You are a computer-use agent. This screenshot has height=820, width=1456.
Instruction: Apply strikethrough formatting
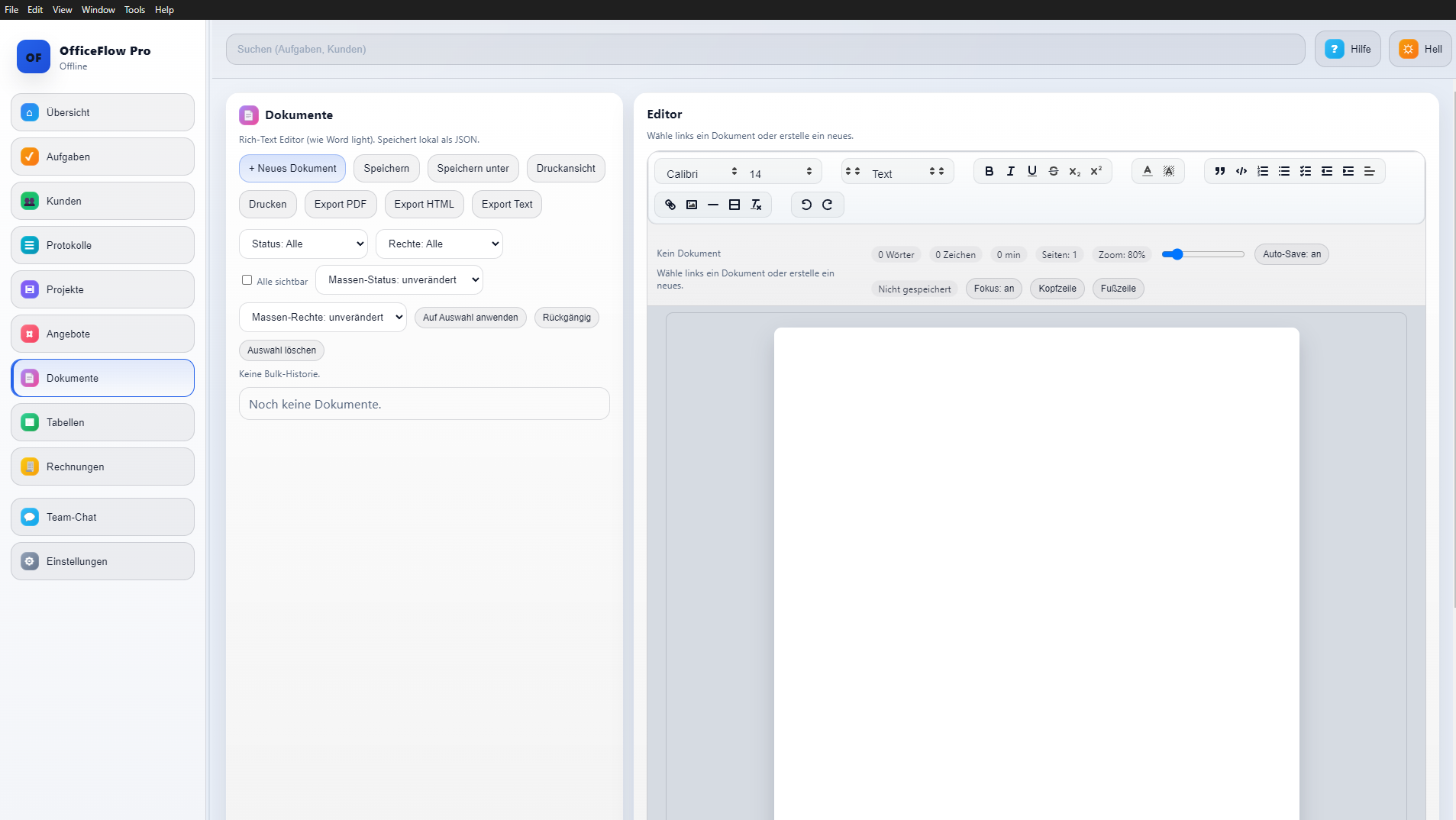coord(1053,171)
